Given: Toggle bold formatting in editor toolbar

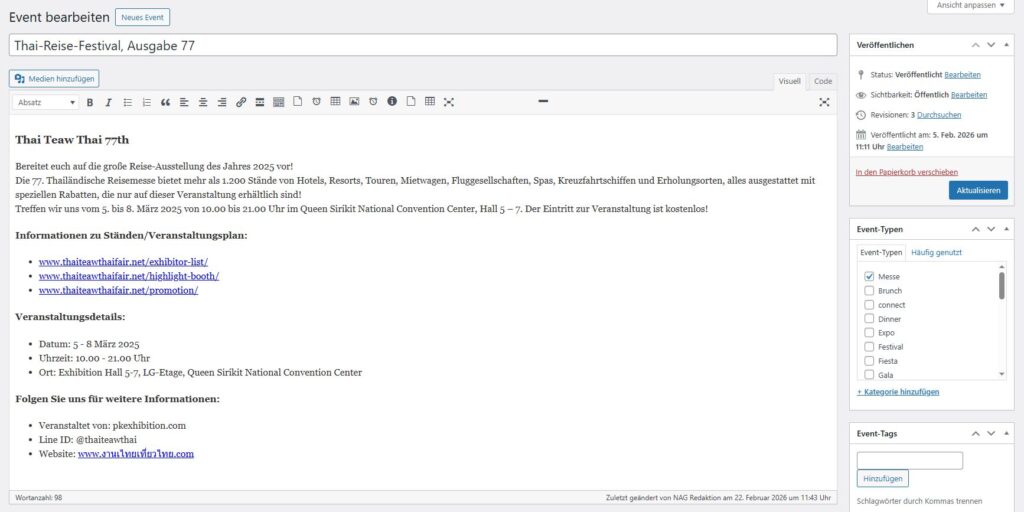Looking at the screenshot, I should coord(90,102).
